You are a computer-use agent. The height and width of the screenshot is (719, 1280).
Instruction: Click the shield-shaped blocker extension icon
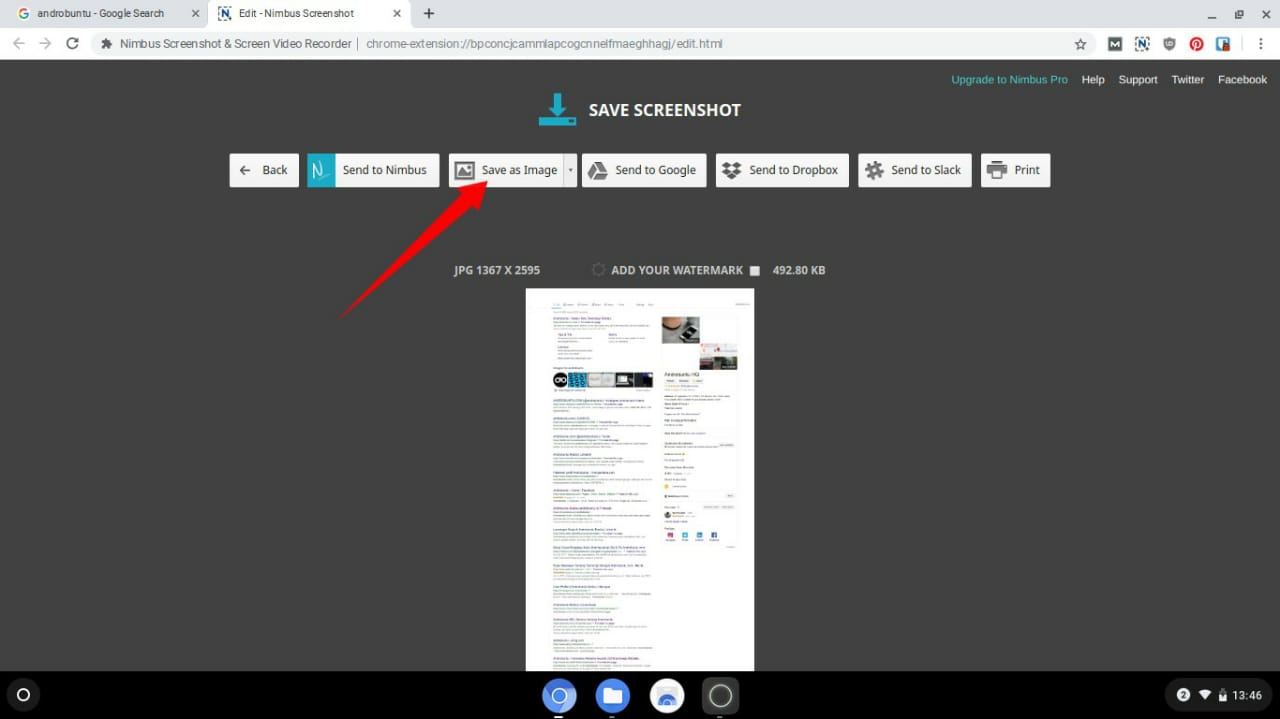[1169, 43]
